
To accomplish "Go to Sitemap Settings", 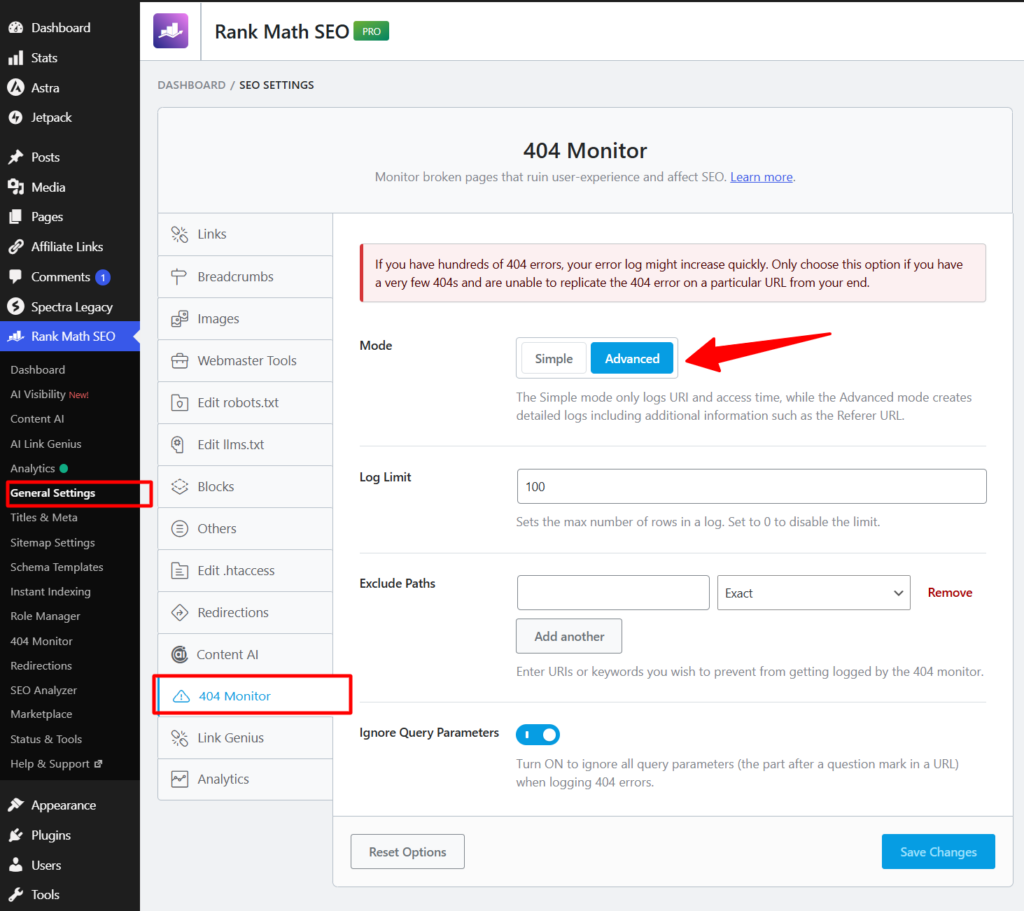I will (52, 543).
